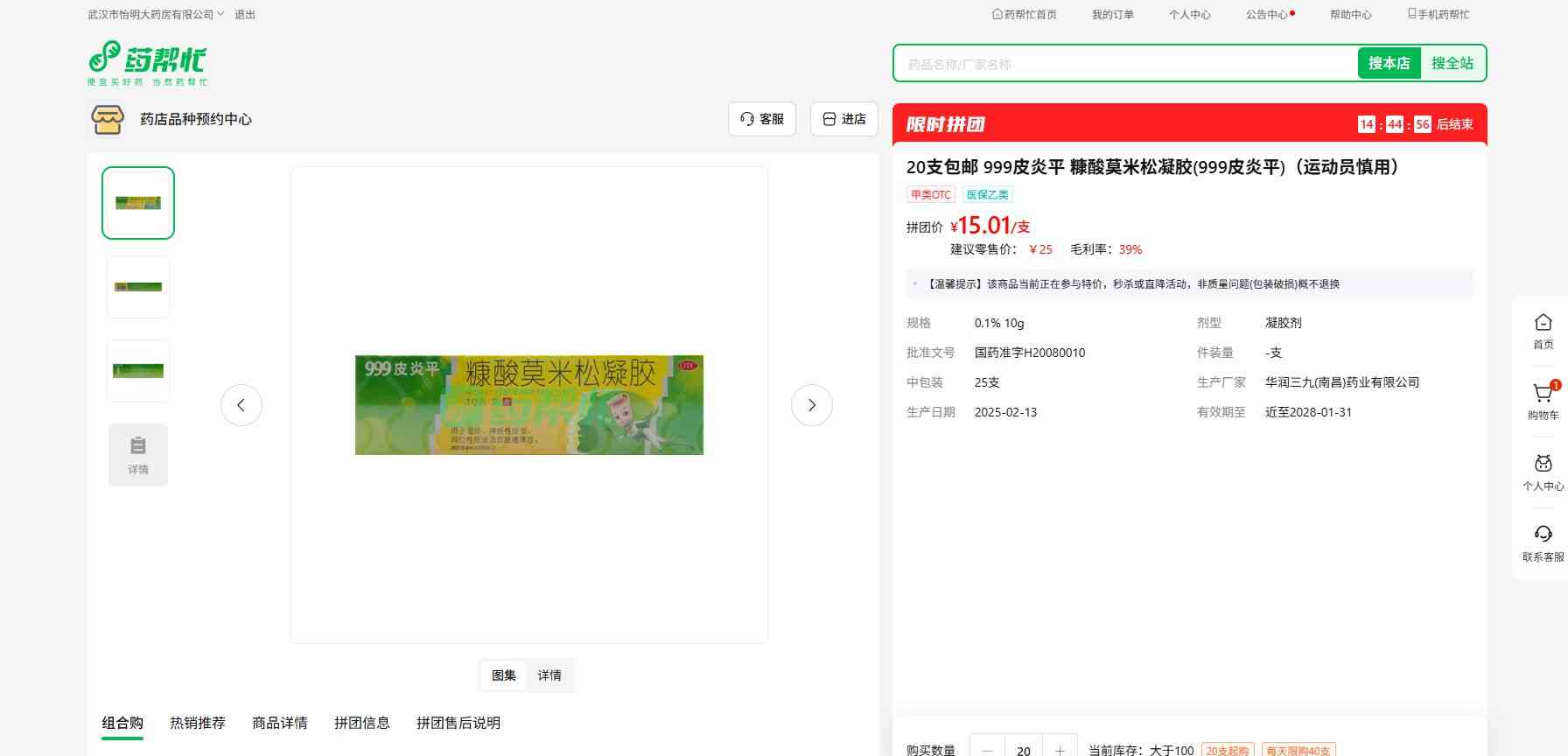Click the 药帮忙 logo
1568x756 pixels.
tap(147, 63)
